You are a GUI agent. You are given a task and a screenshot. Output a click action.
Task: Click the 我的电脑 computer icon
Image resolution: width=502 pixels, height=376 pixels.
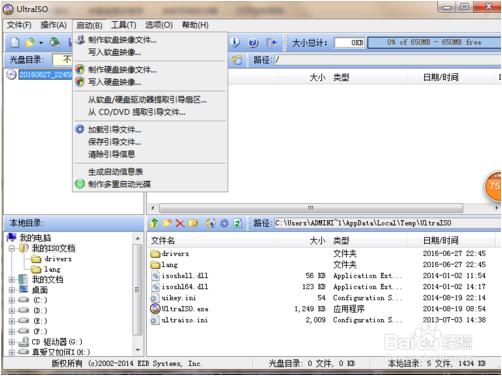point(12,237)
